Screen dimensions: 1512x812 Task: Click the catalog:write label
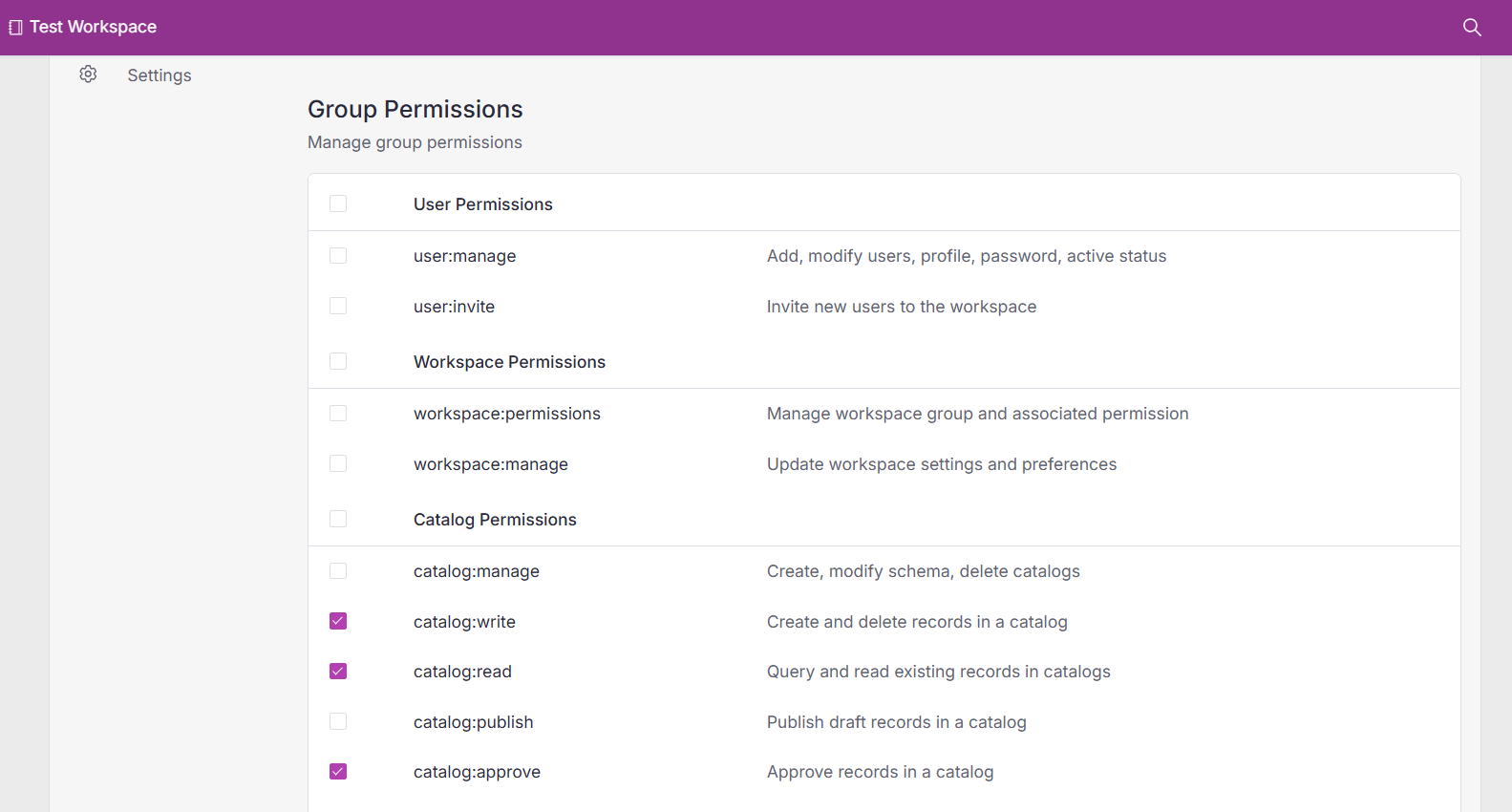(465, 622)
